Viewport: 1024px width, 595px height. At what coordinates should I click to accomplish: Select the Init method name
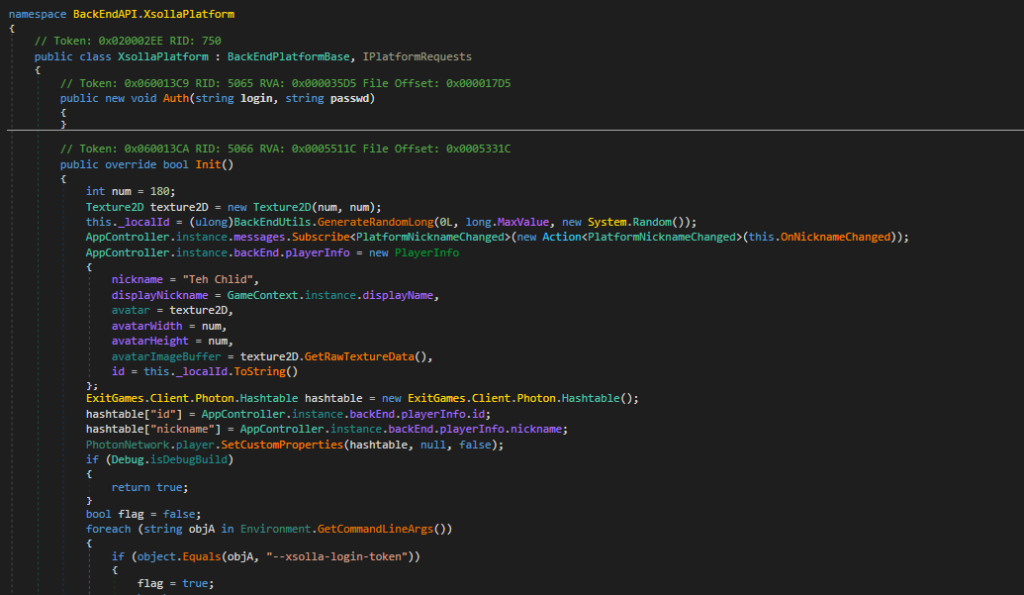click(x=208, y=164)
